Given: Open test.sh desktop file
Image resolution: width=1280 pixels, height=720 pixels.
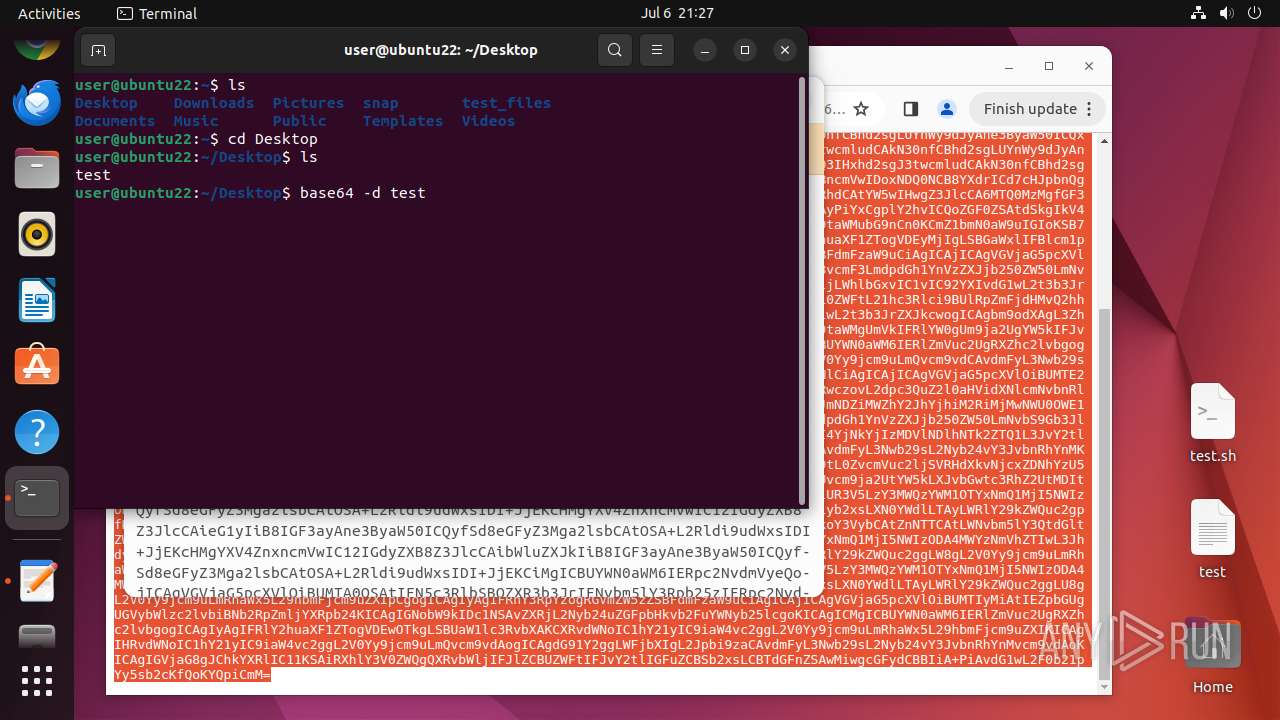Looking at the screenshot, I should 1212,424.
